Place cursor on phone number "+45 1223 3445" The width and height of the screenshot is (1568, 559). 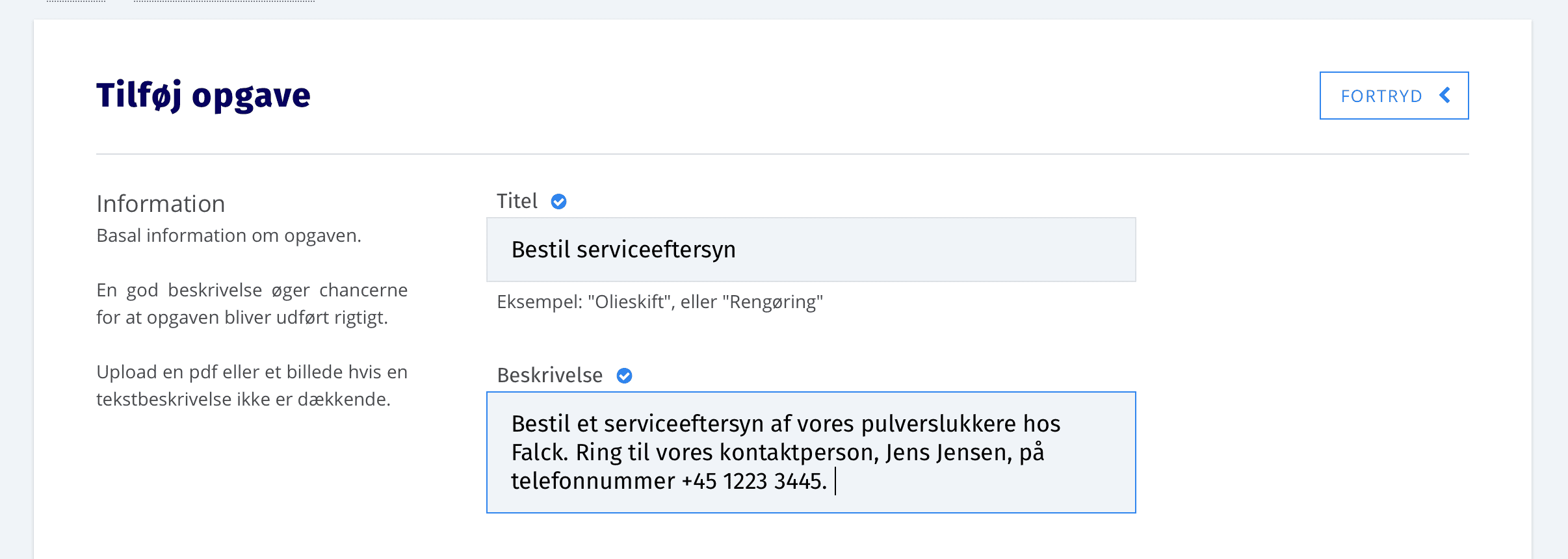click(753, 482)
